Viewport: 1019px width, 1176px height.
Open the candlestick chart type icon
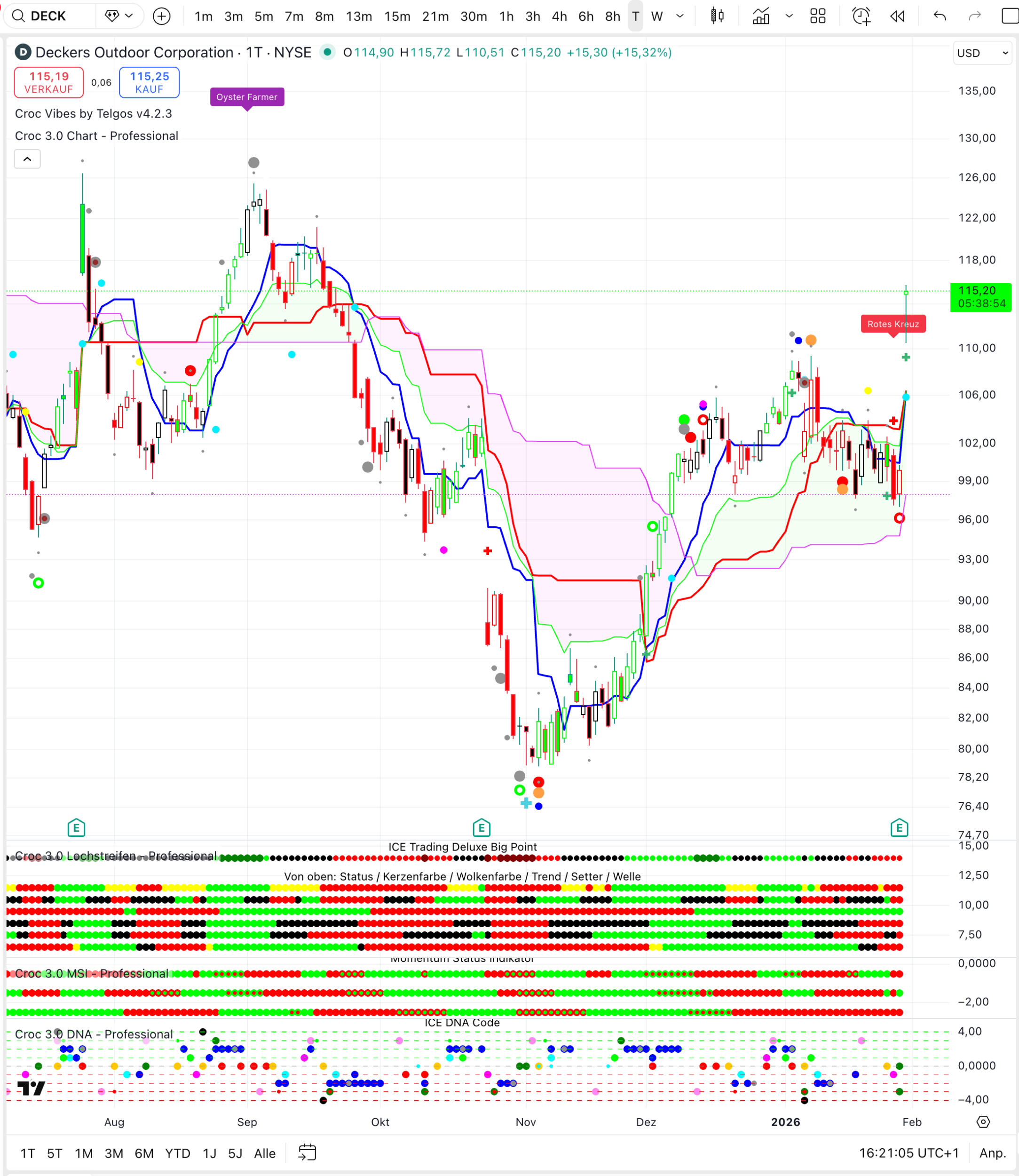(718, 16)
